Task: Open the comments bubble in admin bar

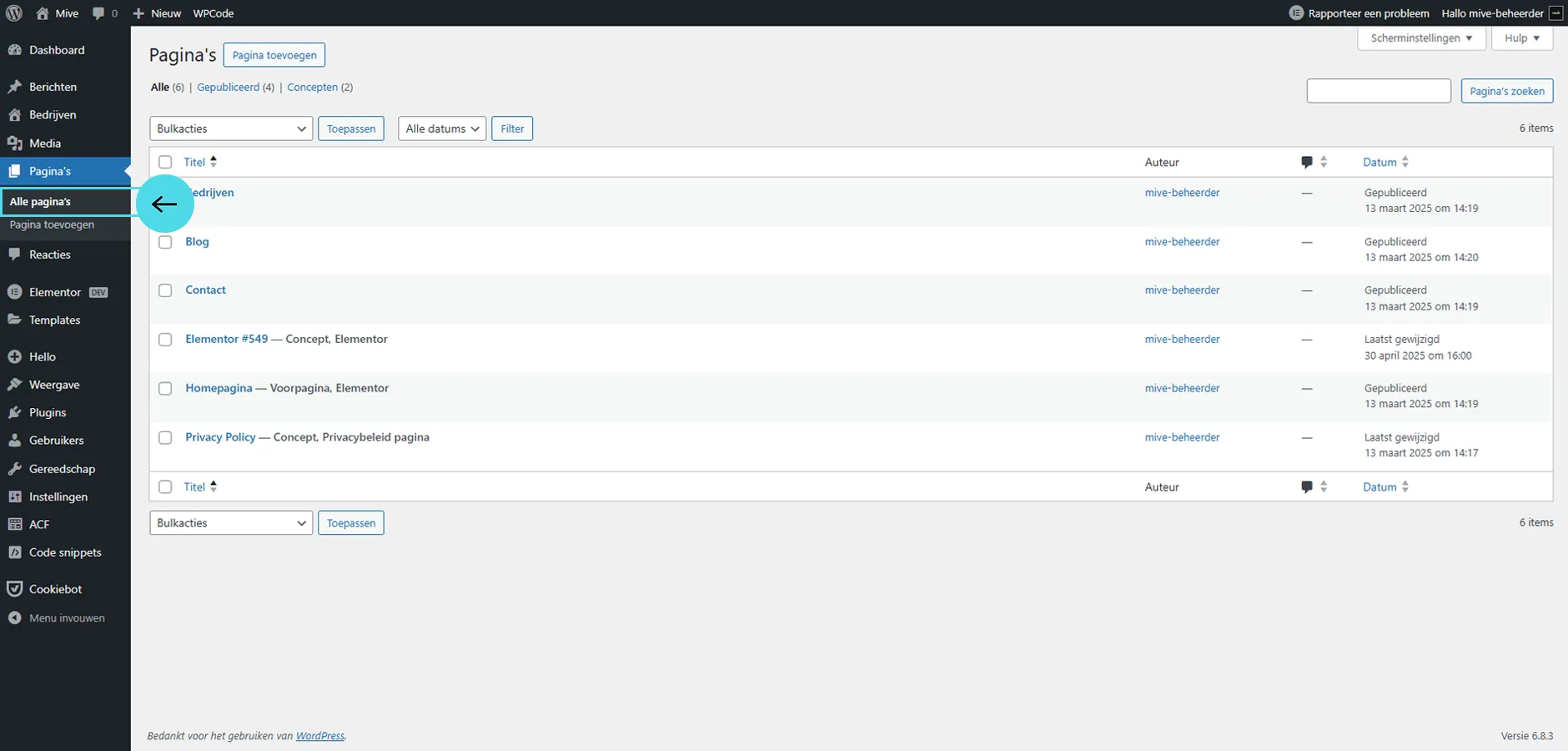Action: 99,13
